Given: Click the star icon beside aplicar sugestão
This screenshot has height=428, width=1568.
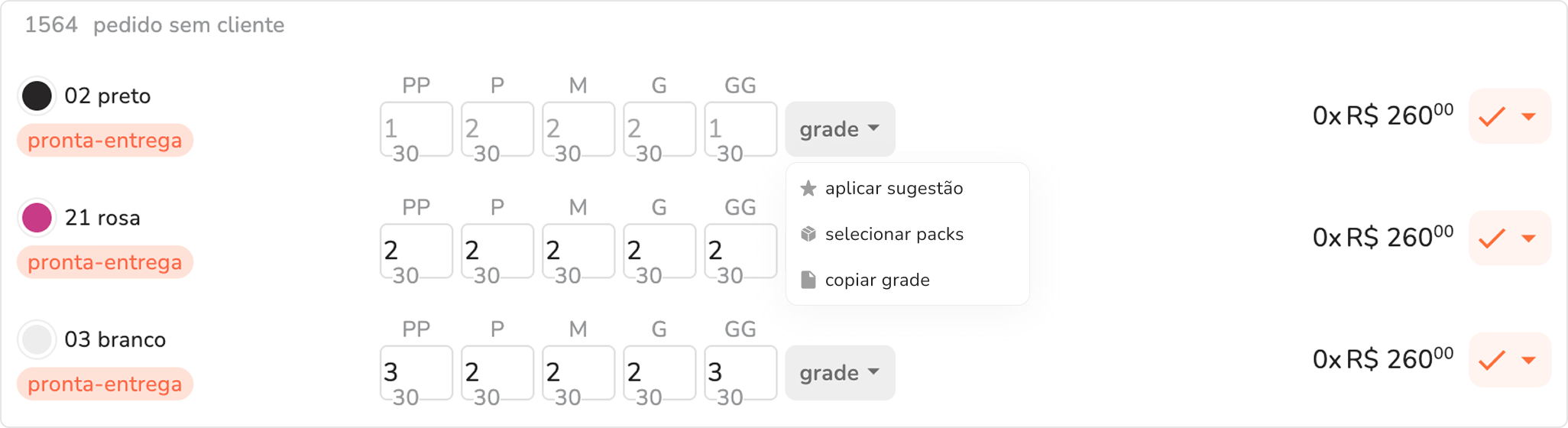Looking at the screenshot, I should [808, 189].
